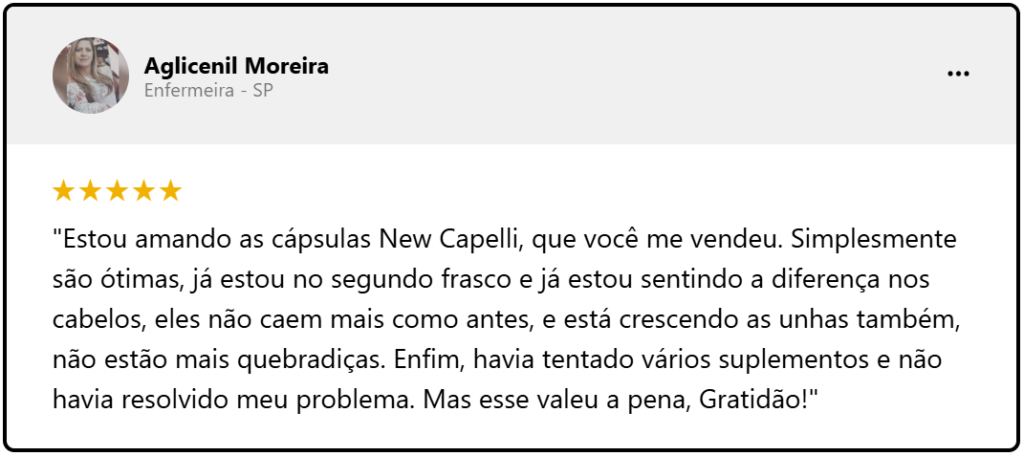The width and height of the screenshot is (1024, 456).
Task: Click the first rating star
Action: pyautogui.click(x=63, y=190)
